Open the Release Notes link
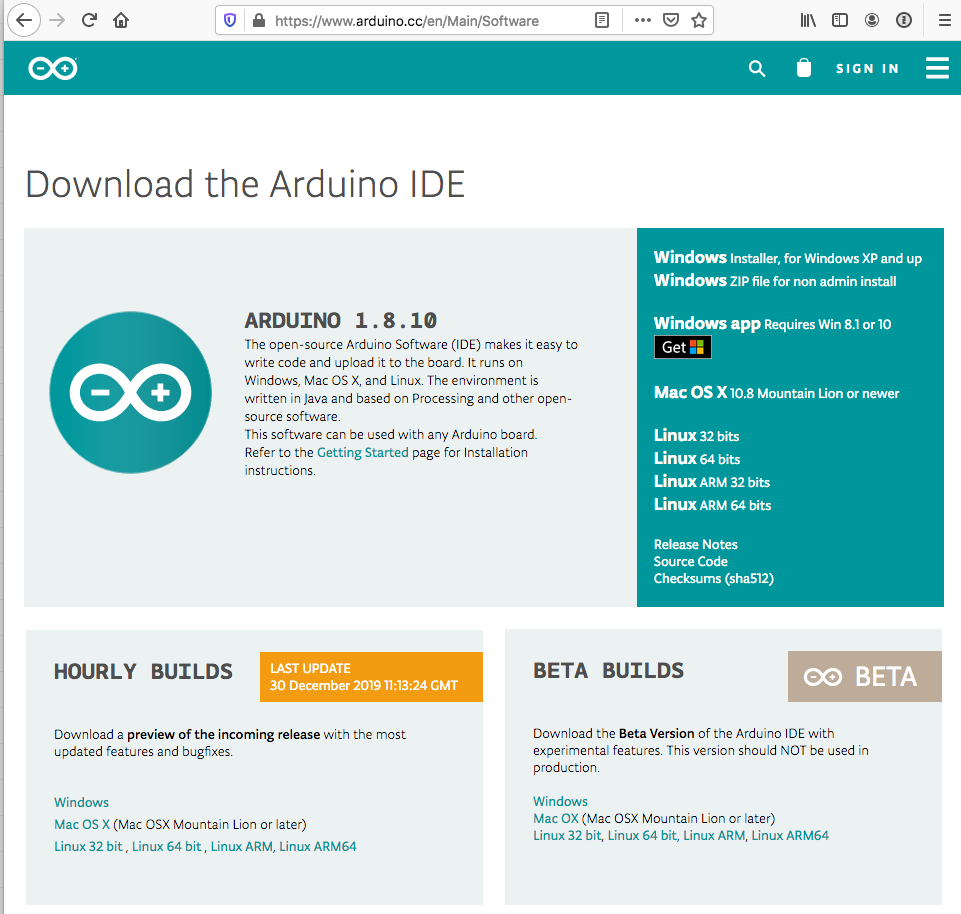This screenshot has height=914, width=961. [696, 544]
